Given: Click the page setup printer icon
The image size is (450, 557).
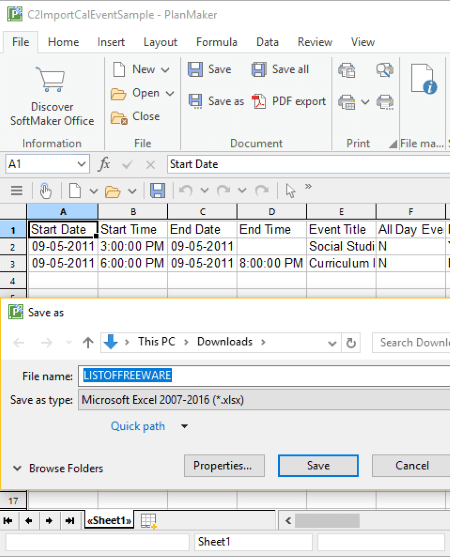Looking at the screenshot, I should [x=347, y=70].
